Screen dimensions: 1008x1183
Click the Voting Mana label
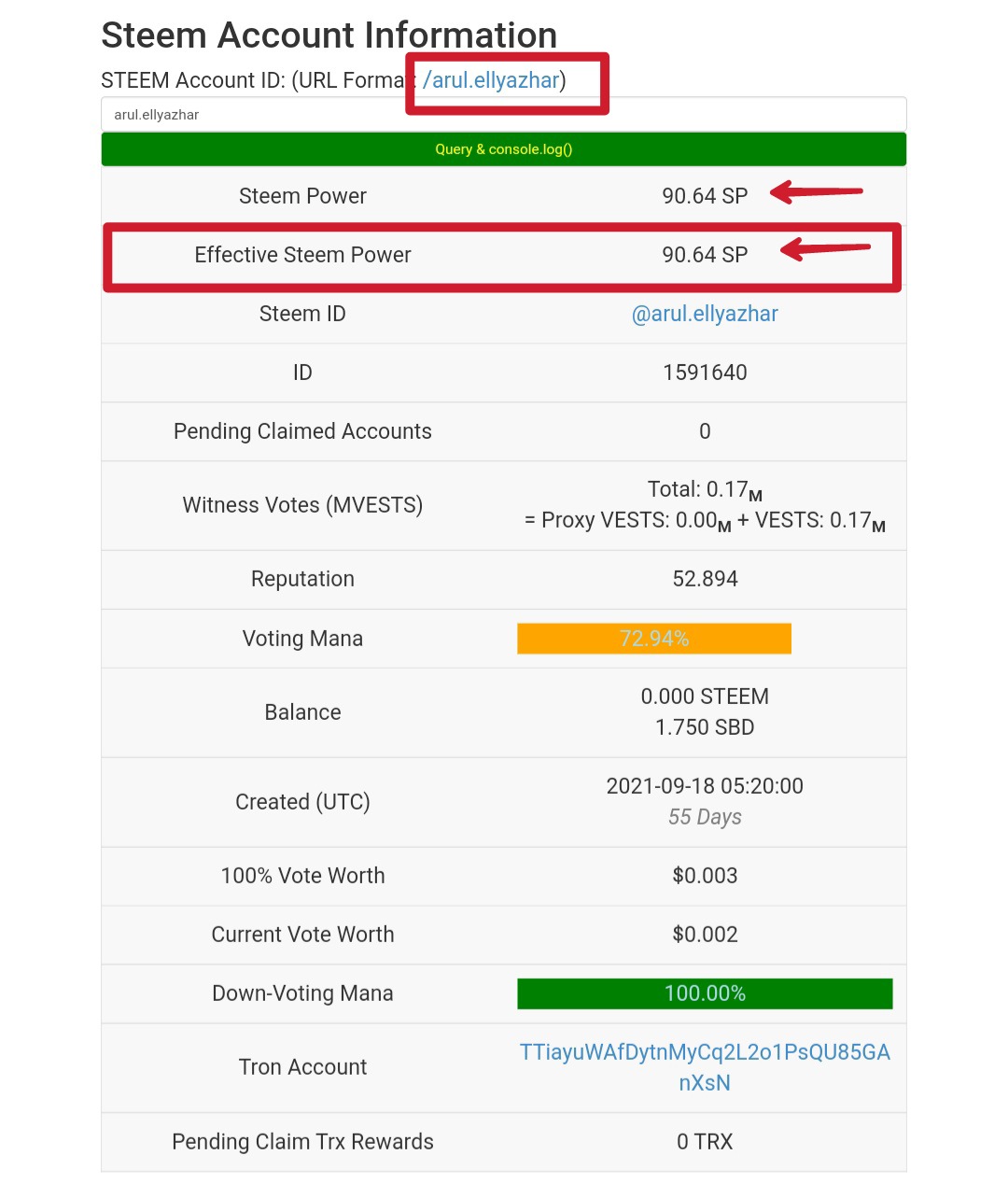(x=302, y=639)
